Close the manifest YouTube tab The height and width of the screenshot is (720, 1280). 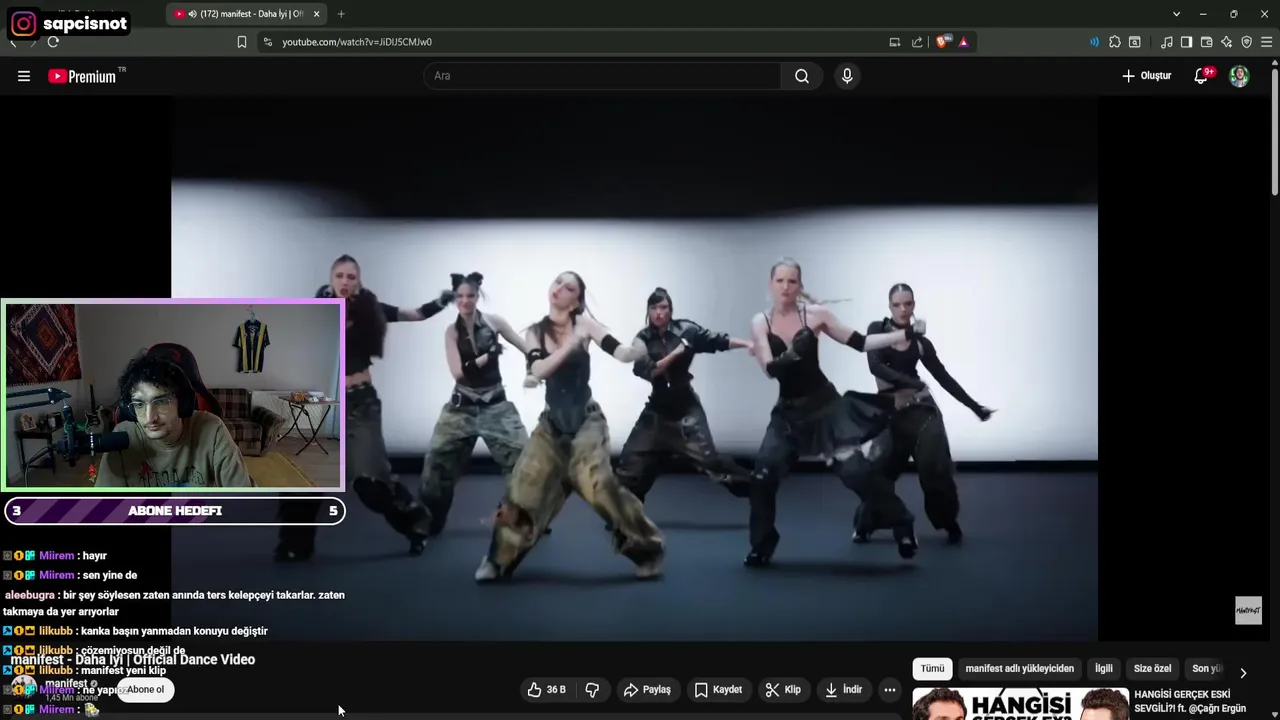point(316,14)
